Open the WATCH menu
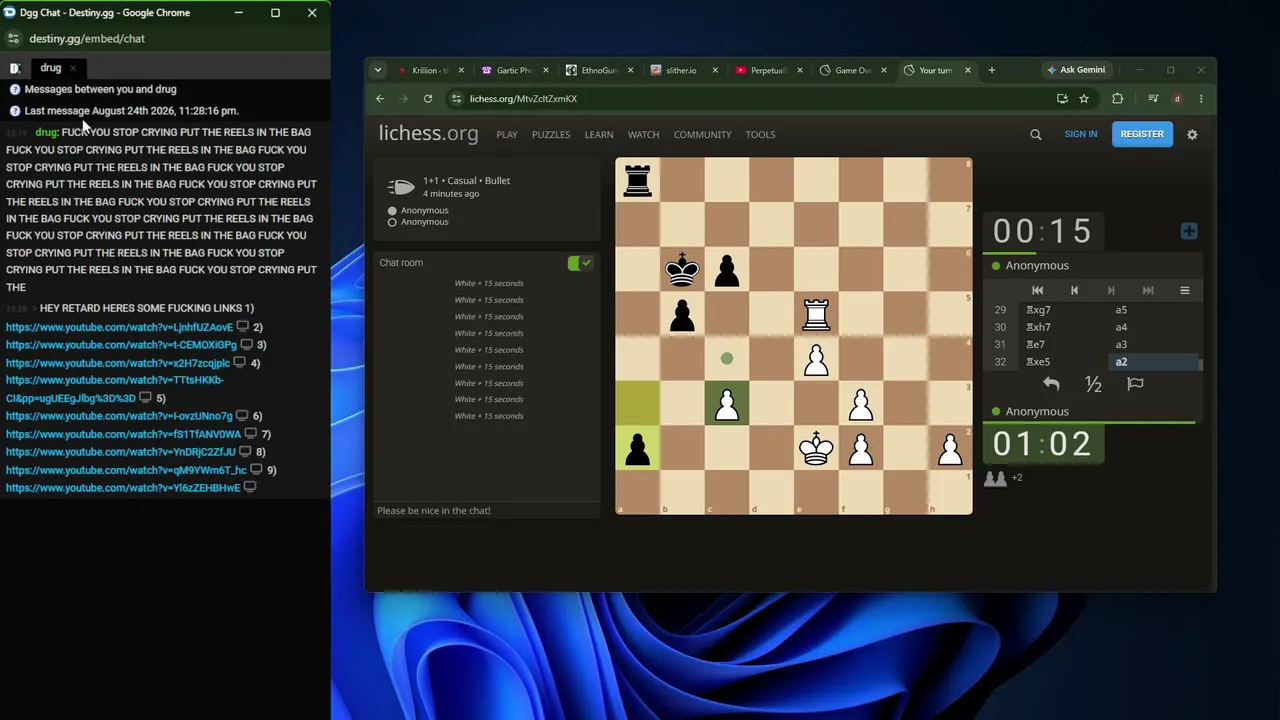Image resolution: width=1280 pixels, height=720 pixels. (643, 134)
